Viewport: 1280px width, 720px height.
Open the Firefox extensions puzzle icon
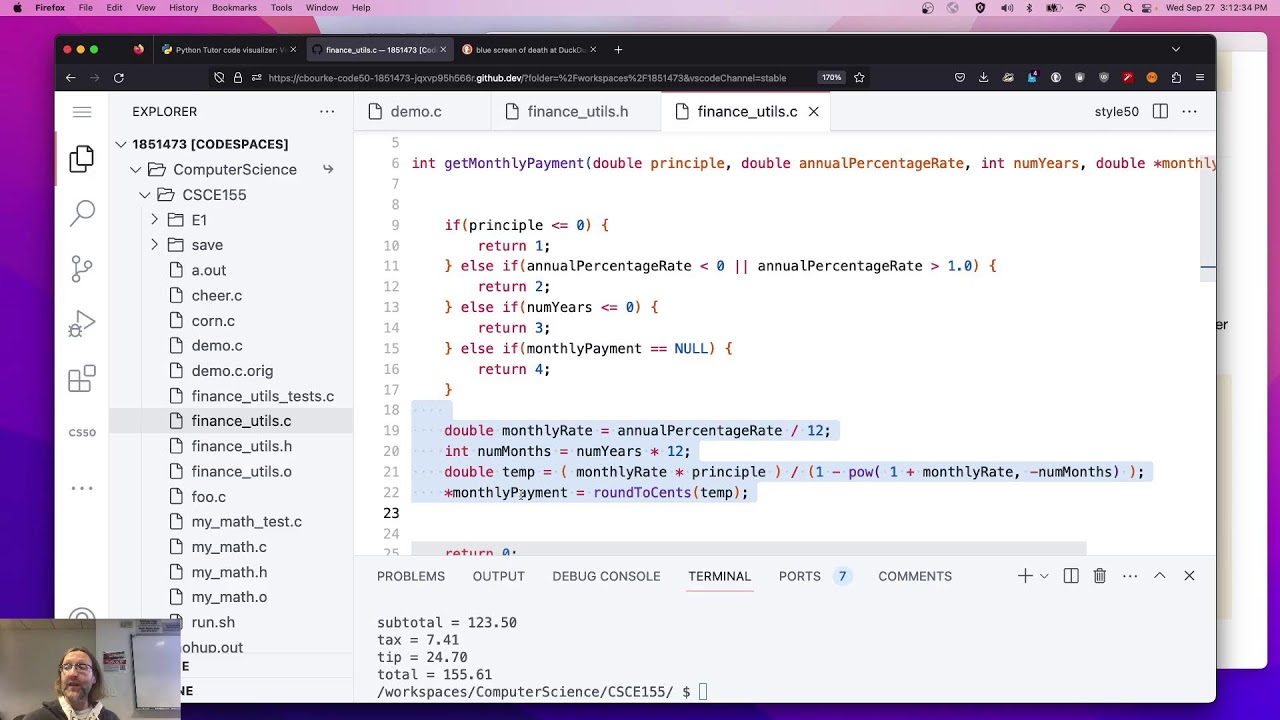coord(1176,78)
